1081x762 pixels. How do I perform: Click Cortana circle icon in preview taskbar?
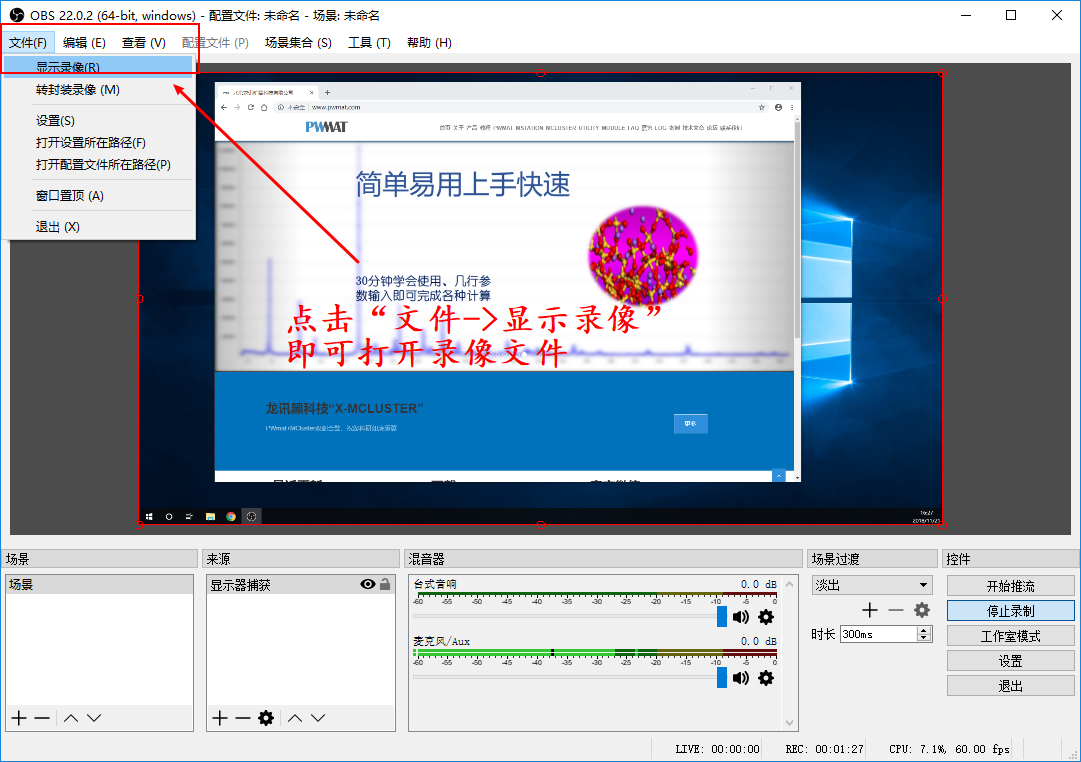tap(169, 517)
